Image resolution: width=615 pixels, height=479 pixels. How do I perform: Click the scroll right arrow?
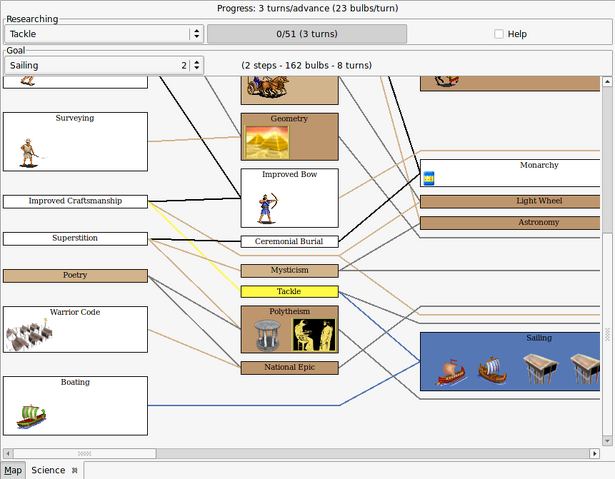coord(595,454)
